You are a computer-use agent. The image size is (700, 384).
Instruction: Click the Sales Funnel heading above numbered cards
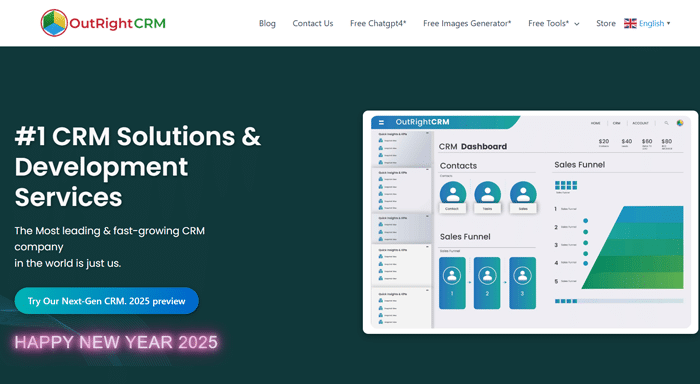coord(465,237)
